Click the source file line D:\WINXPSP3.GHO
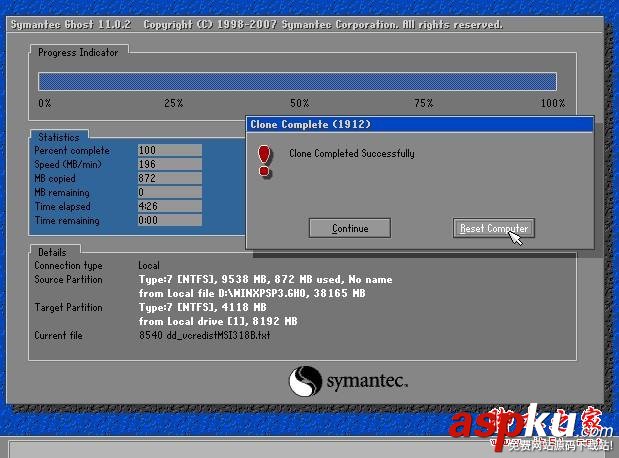This screenshot has width=619, height=458. click(x=252, y=293)
